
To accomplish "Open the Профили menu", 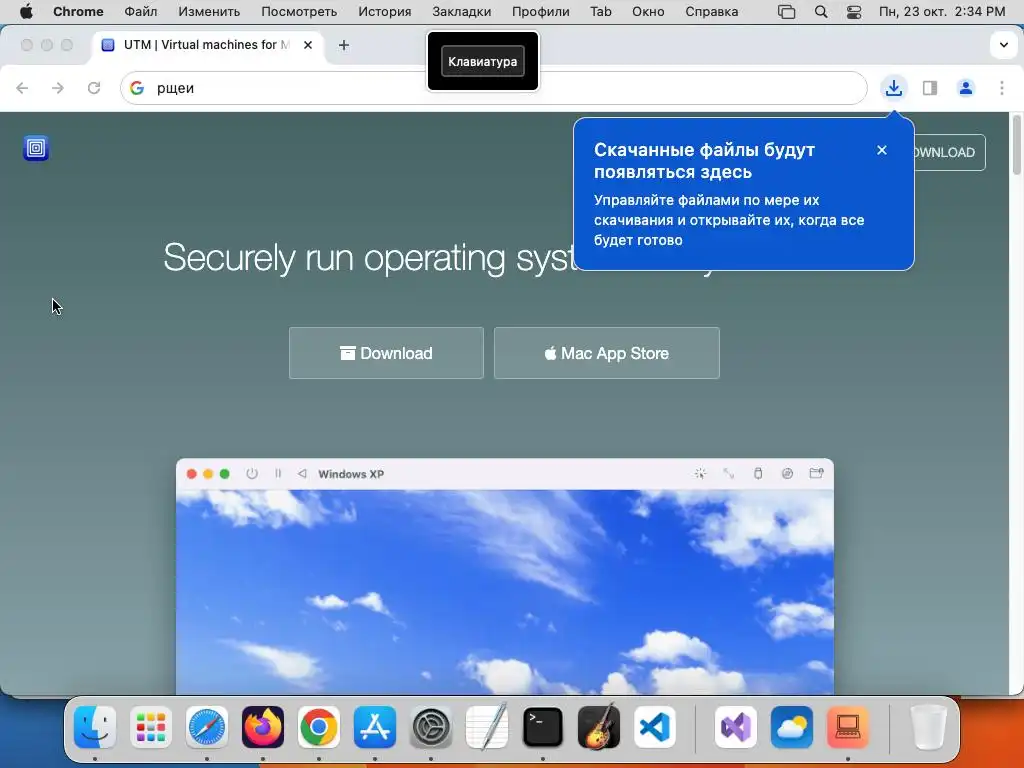I will click(541, 12).
